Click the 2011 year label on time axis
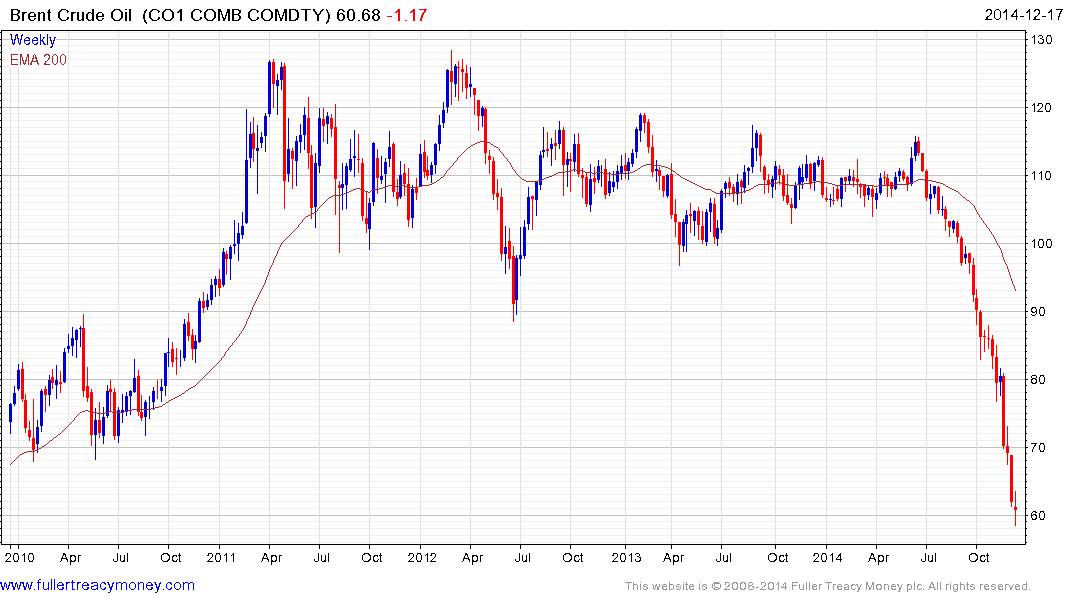 click(220, 557)
